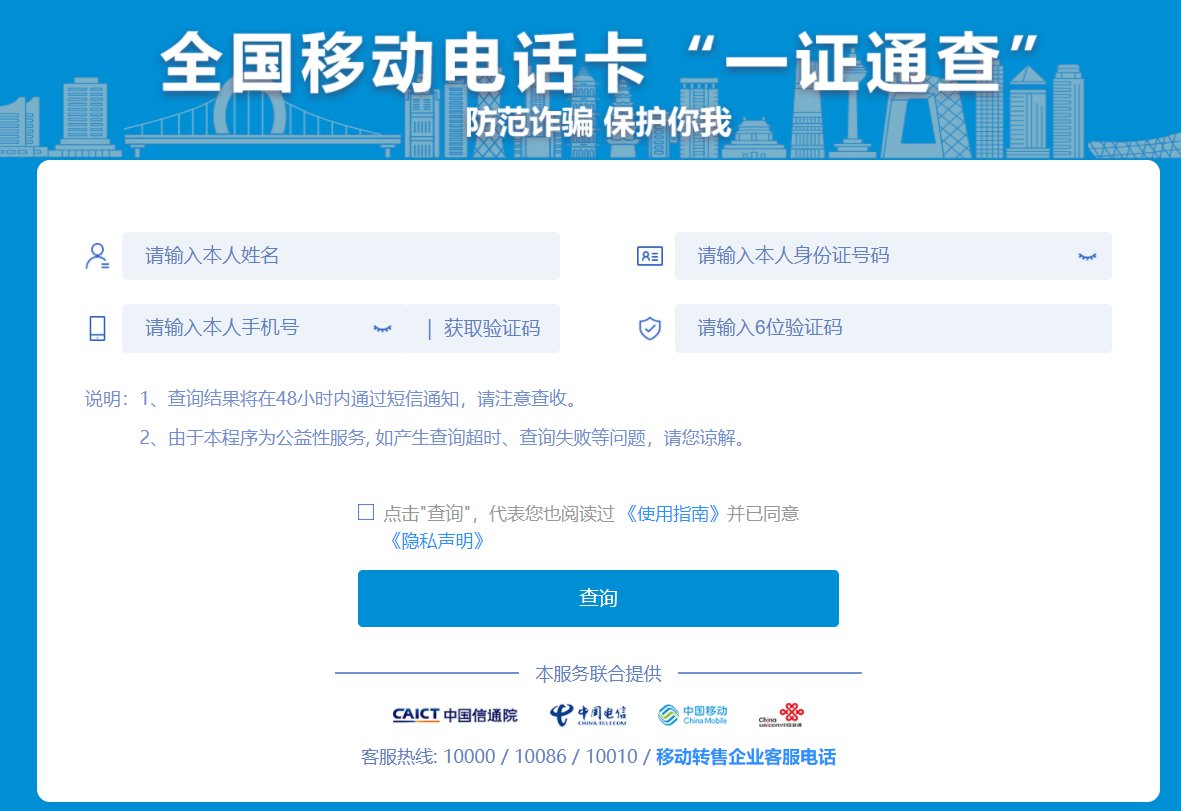Screen dimensions: 1181x811
Task: Open the 《使用指南》 link
Action: (672, 514)
